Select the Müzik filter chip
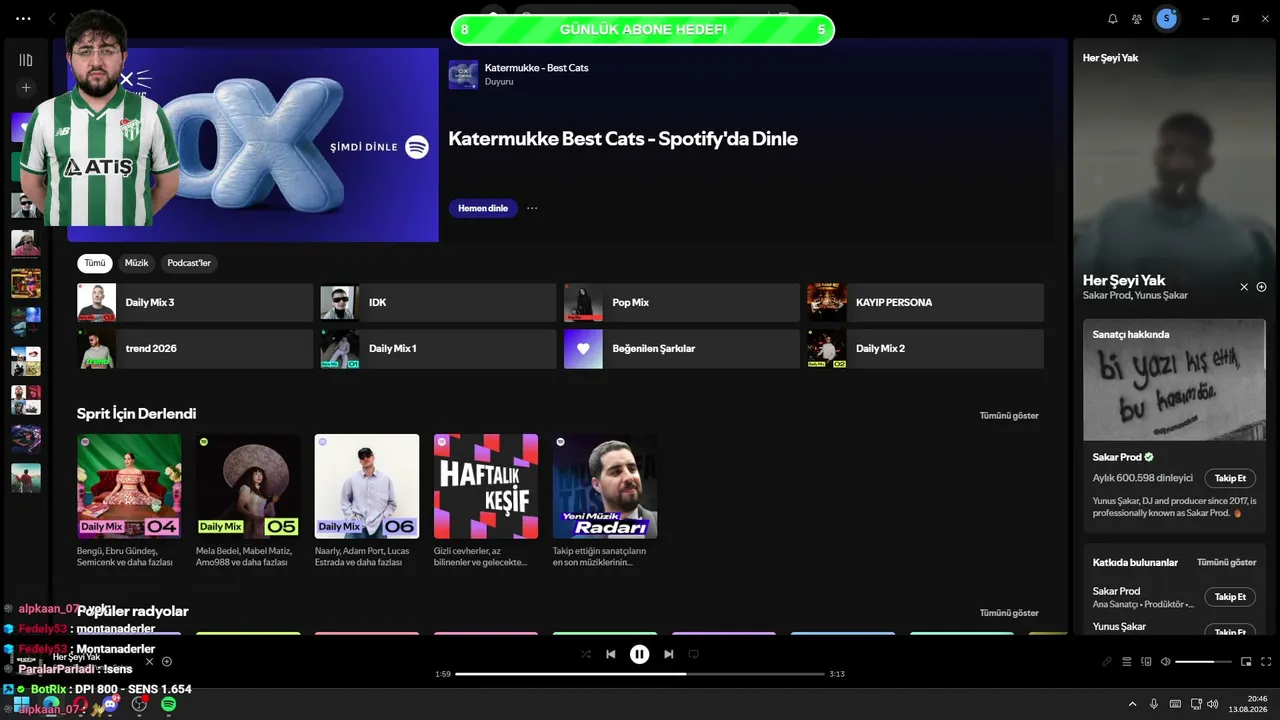1280x720 pixels. pyautogui.click(x=136, y=263)
